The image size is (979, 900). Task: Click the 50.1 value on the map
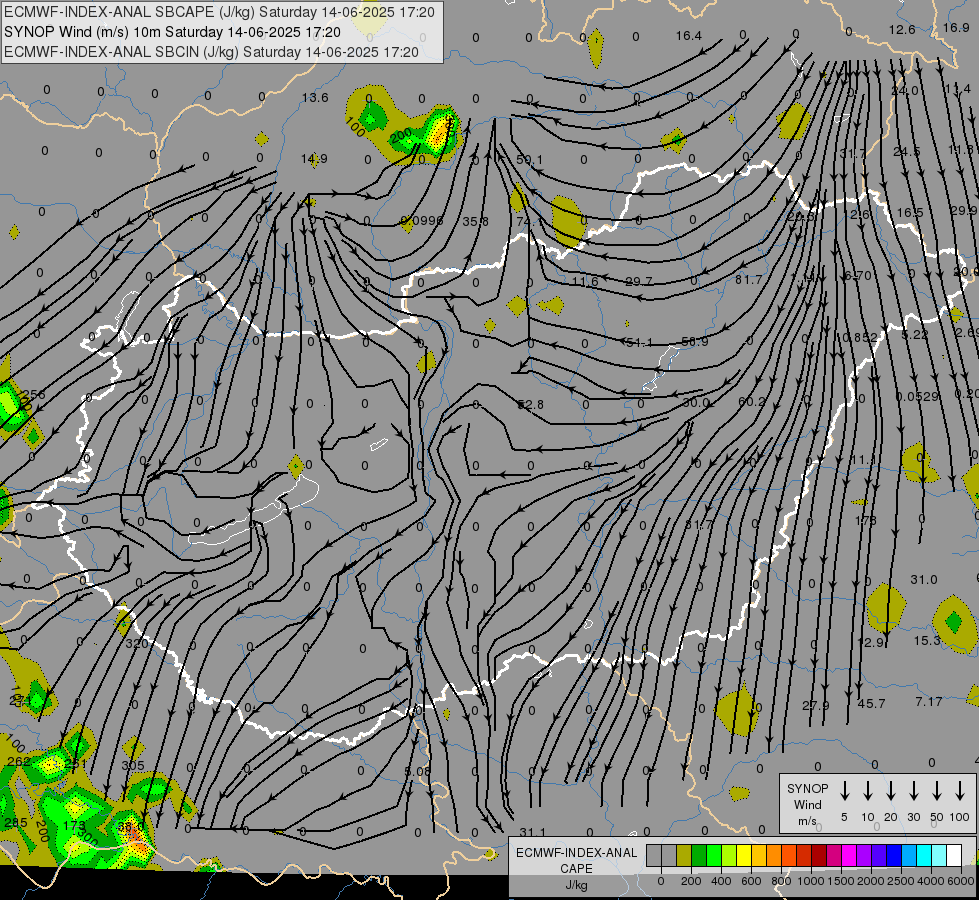(x=529, y=160)
